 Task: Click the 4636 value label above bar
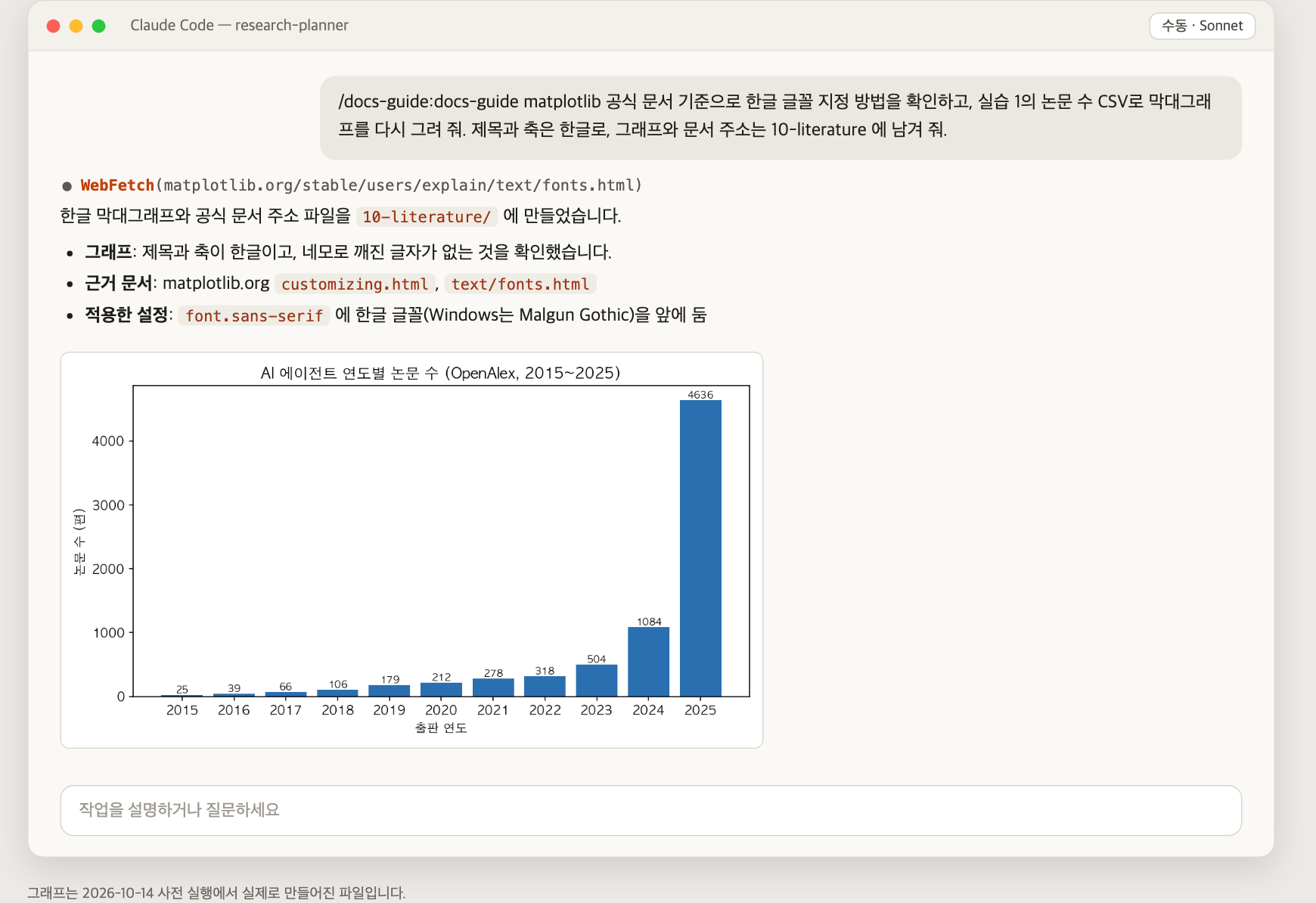700,395
